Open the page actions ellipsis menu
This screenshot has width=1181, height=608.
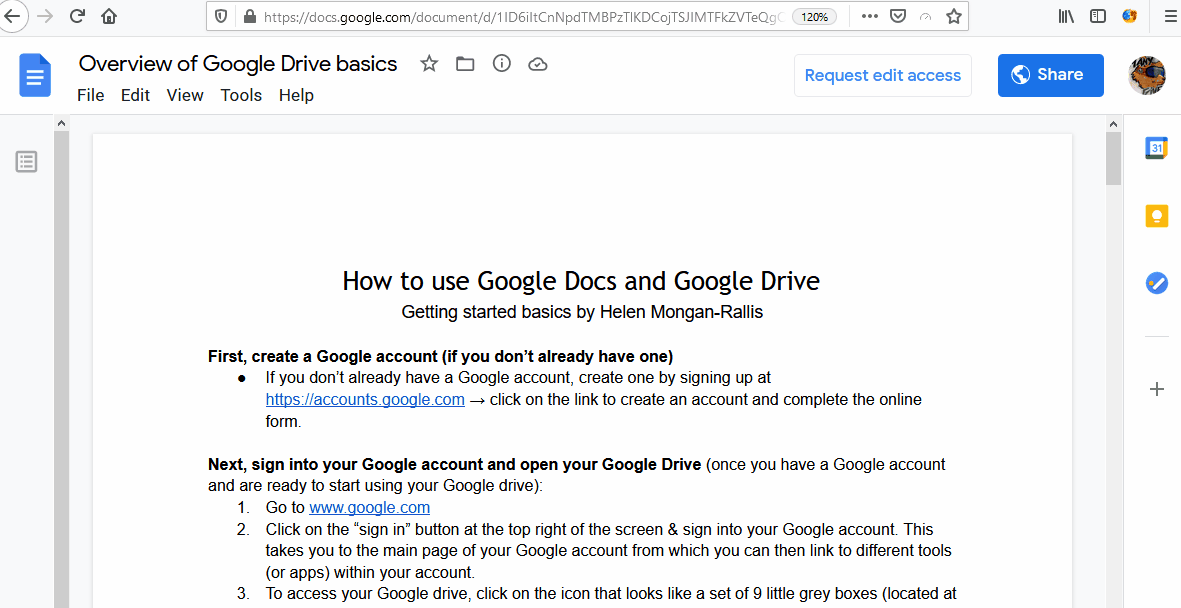(869, 16)
